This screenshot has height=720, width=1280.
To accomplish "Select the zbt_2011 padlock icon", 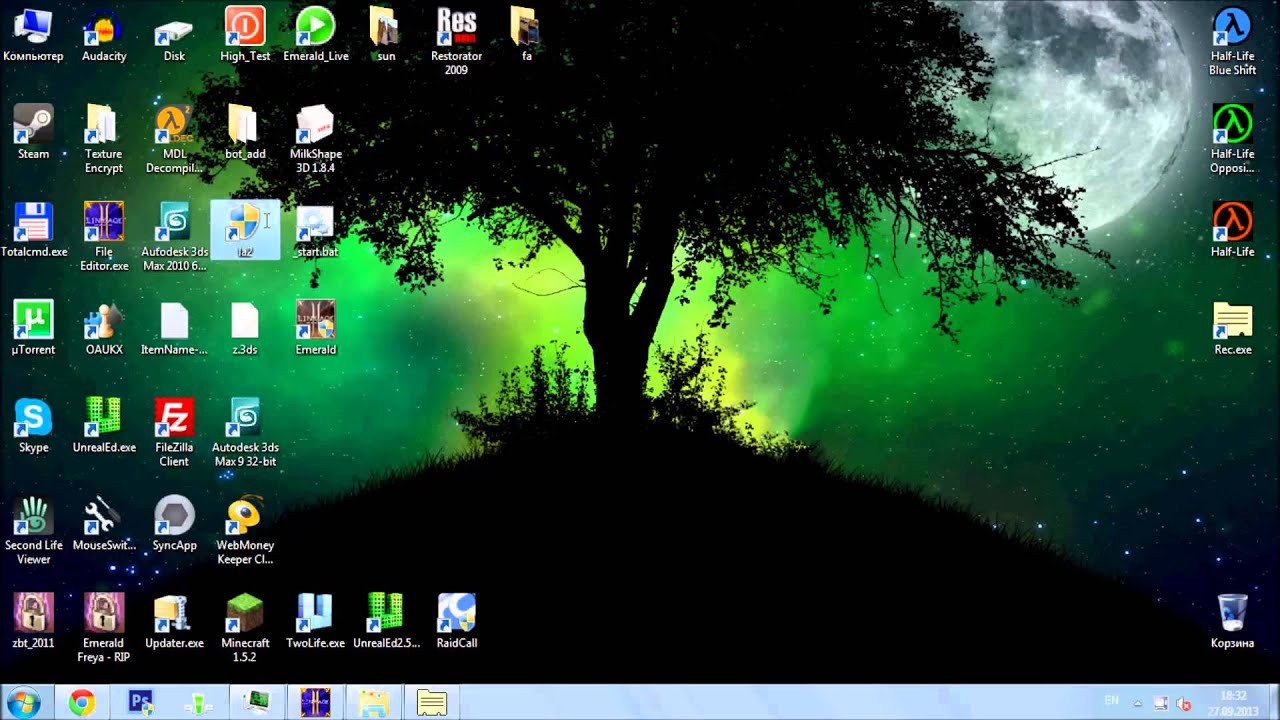I will tap(33, 622).
